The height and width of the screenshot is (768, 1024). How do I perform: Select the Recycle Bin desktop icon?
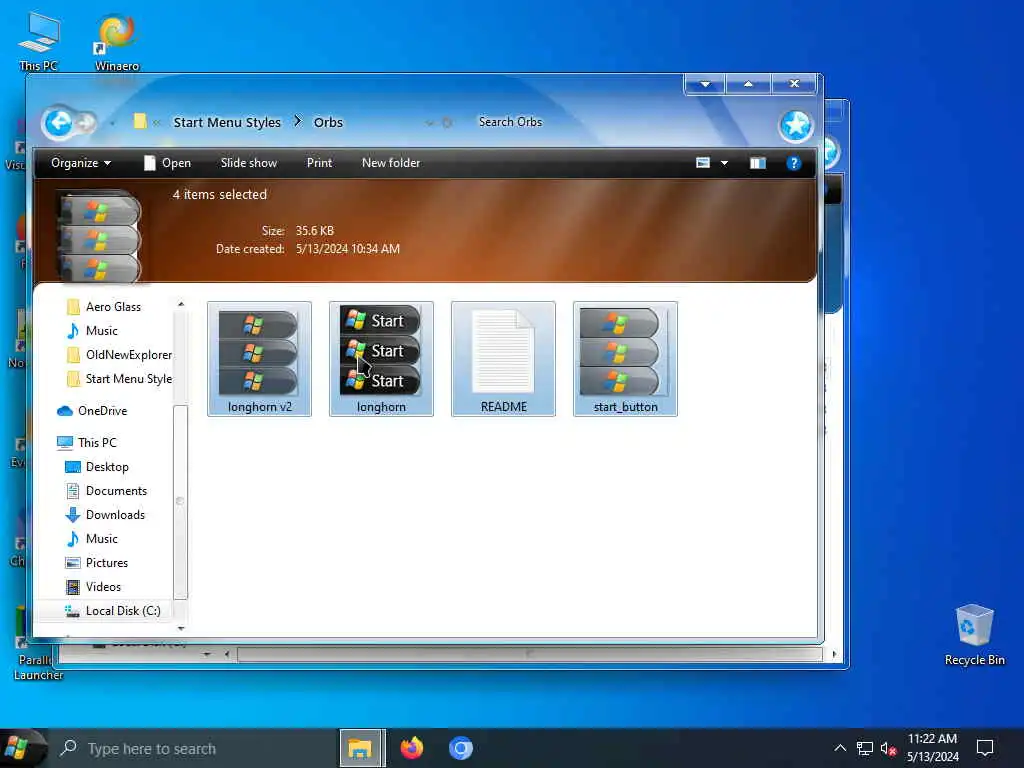point(974,635)
